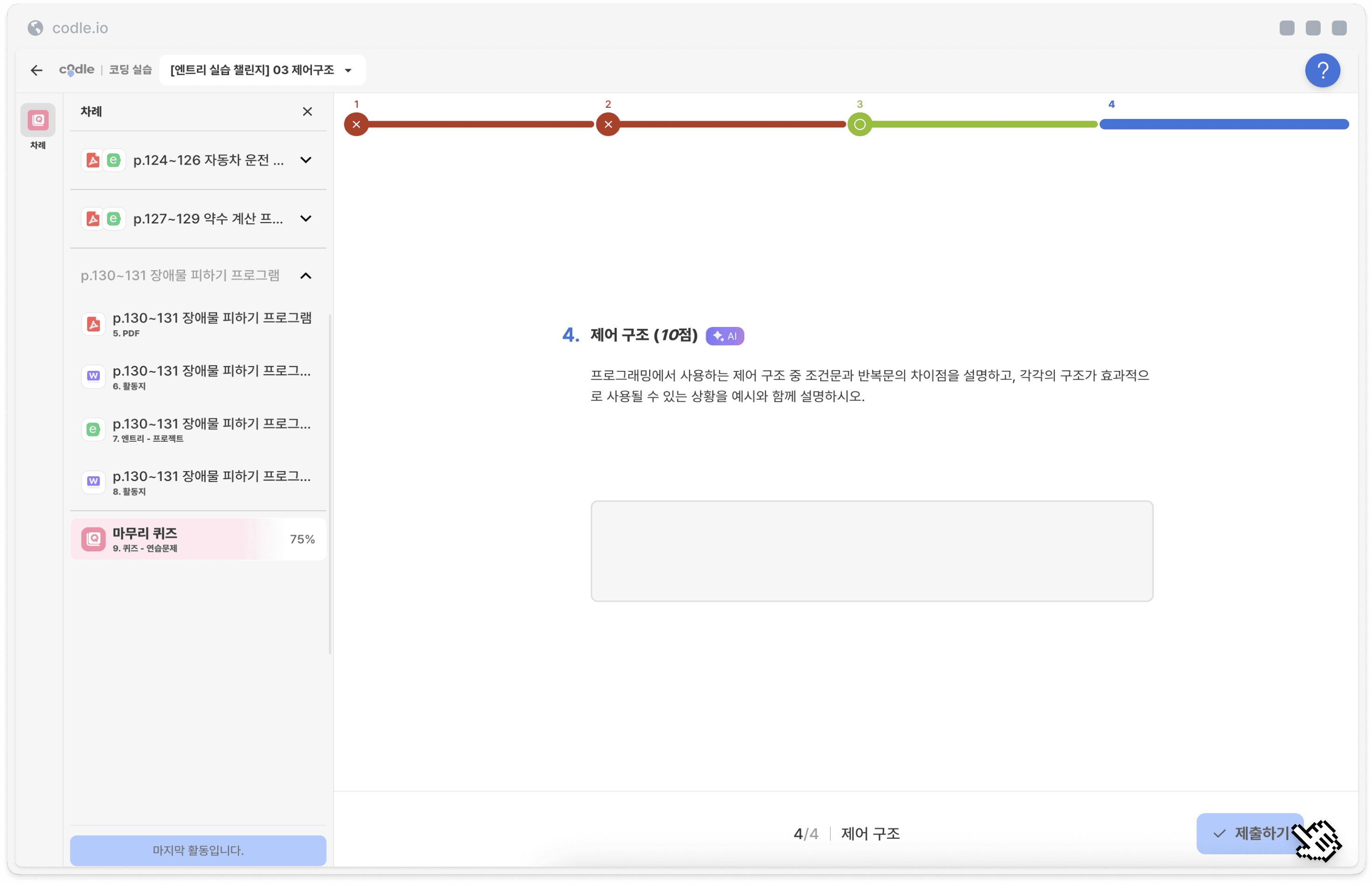The width and height of the screenshot is (1372, 884).
Task: Click the 제출하기 submit button
Action: 1250,834
